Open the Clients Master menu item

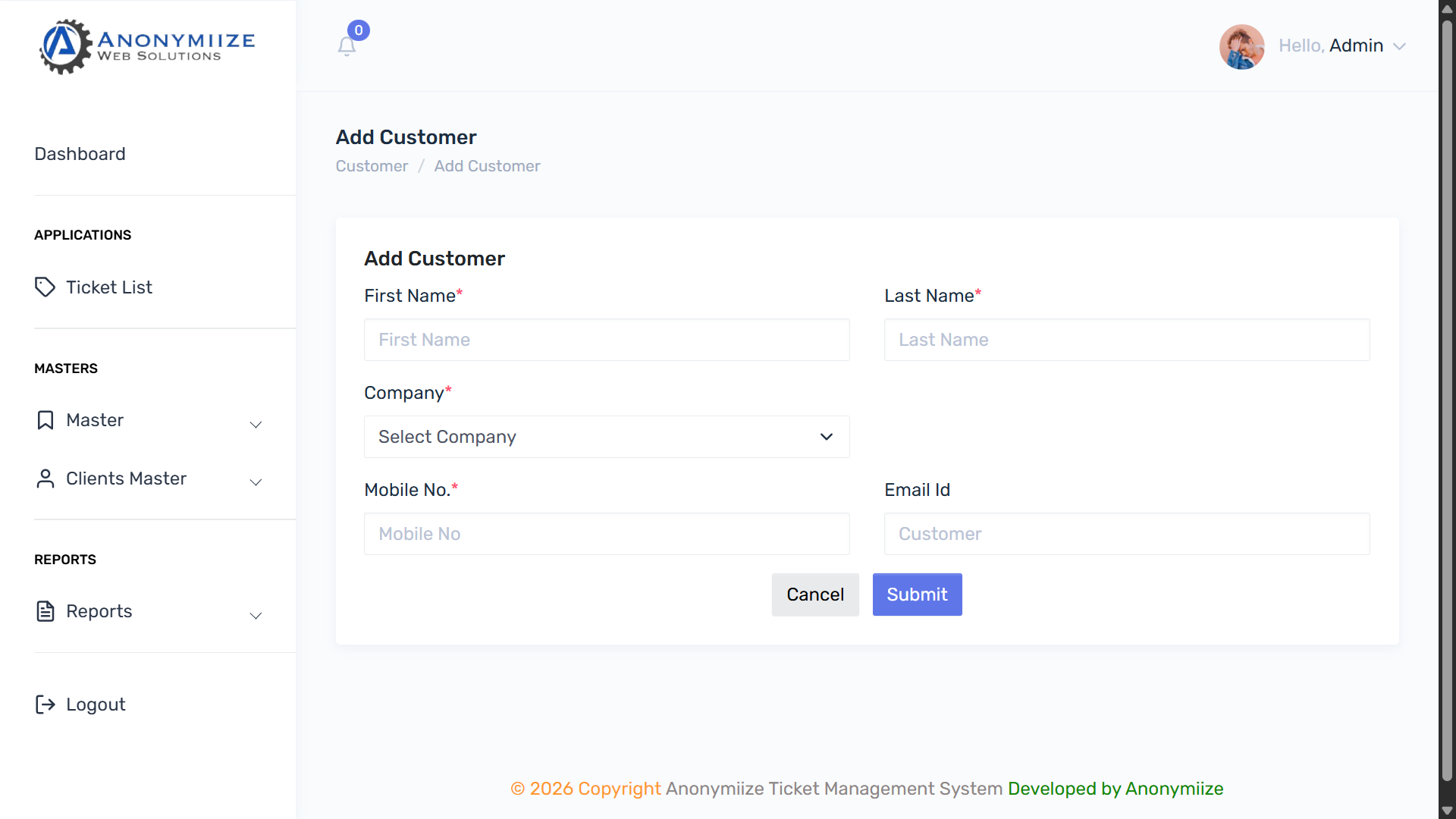click(x=126, y=479)
